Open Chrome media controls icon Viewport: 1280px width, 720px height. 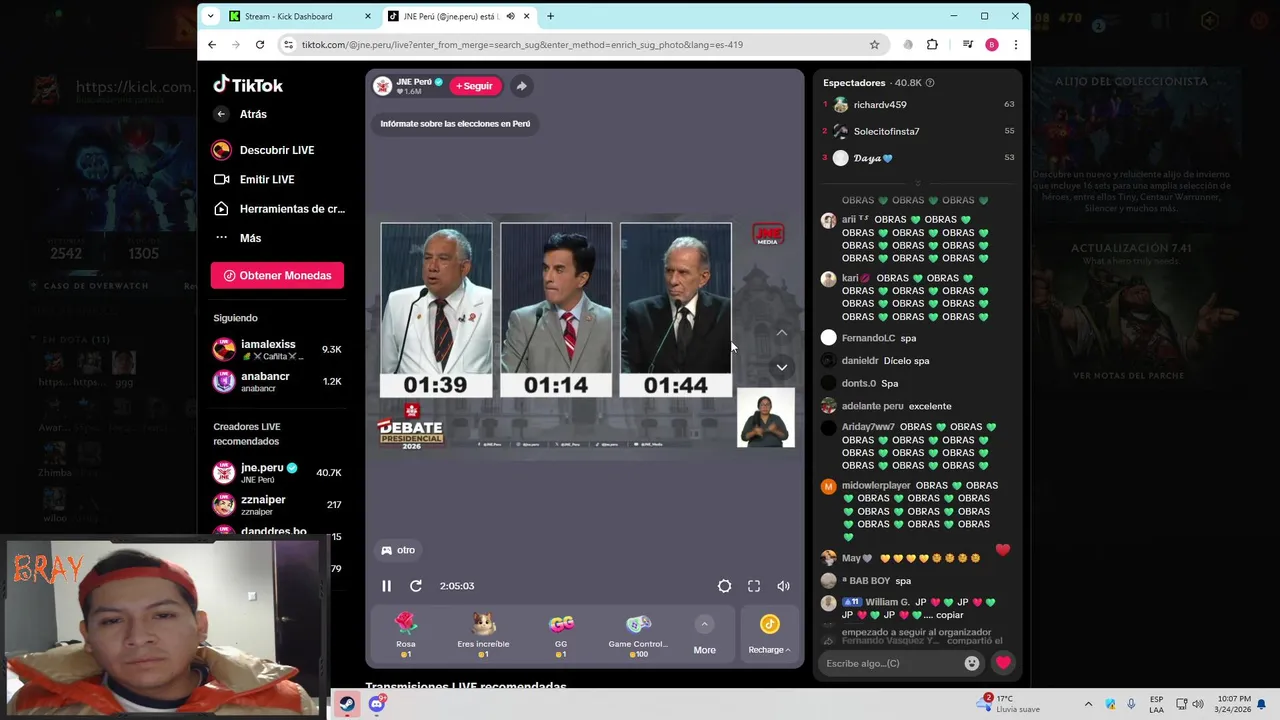(x=968, y=45)
